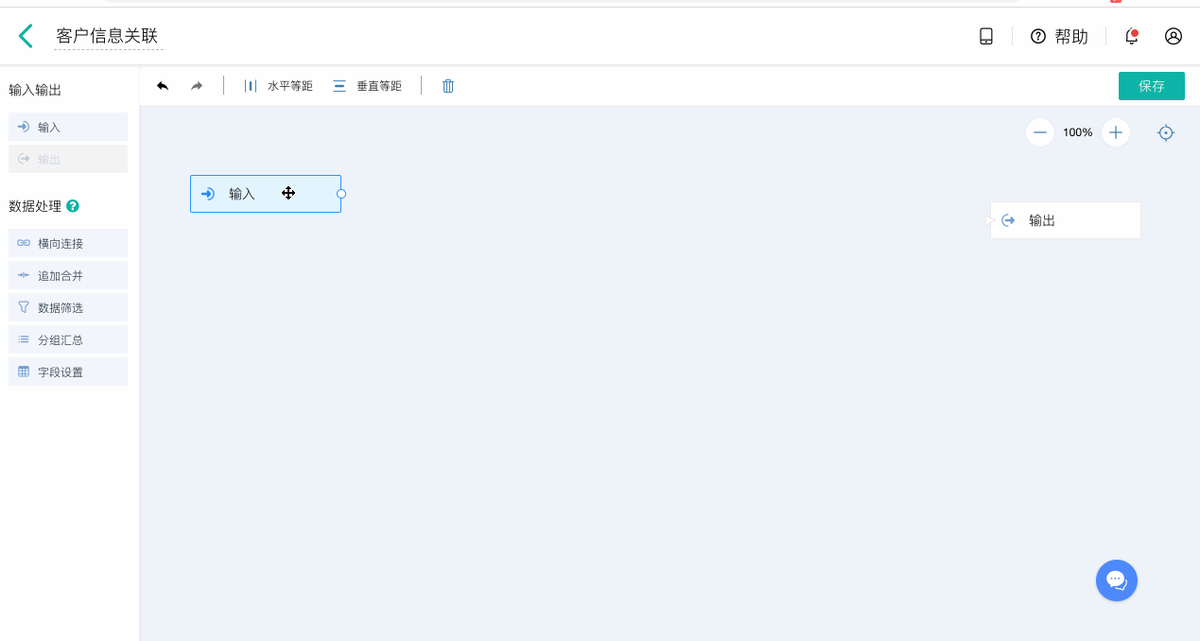
Task: Zoom out with the minus button
Action: click(1040, 132)
